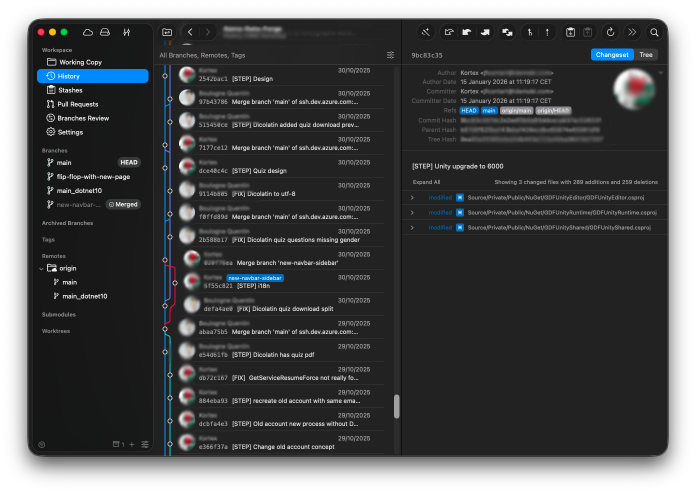Add item with sidebar plus icon
This screenshot has height=493, width=696.
(x=132, y=444)
